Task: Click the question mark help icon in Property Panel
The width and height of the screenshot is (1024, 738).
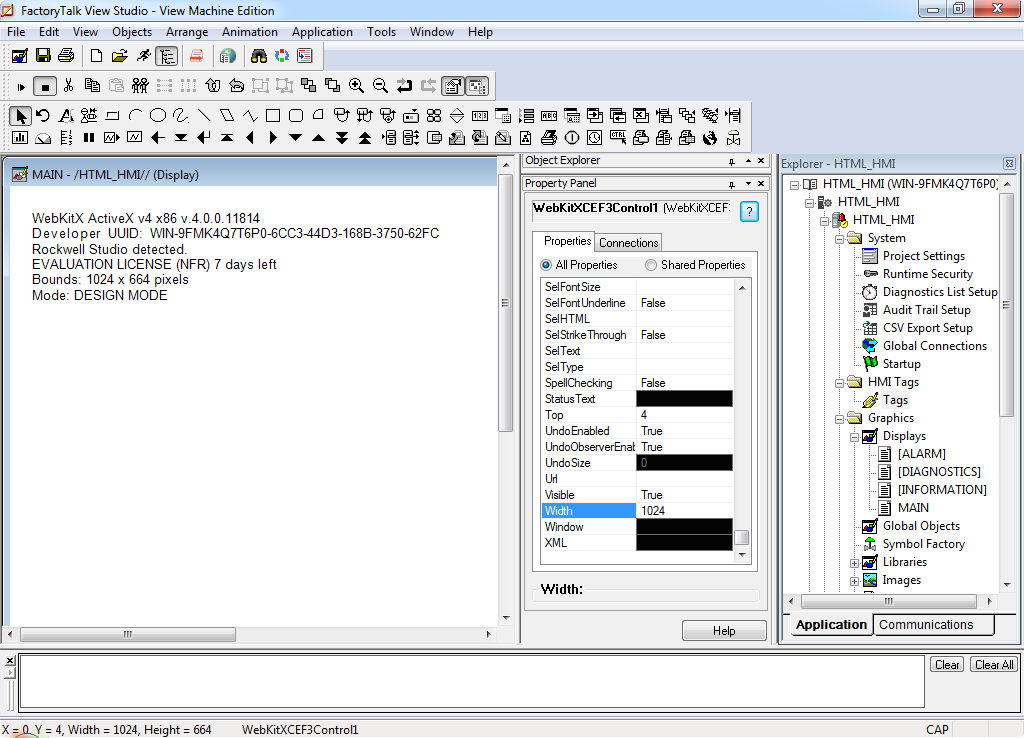Action: click(749, 212)
